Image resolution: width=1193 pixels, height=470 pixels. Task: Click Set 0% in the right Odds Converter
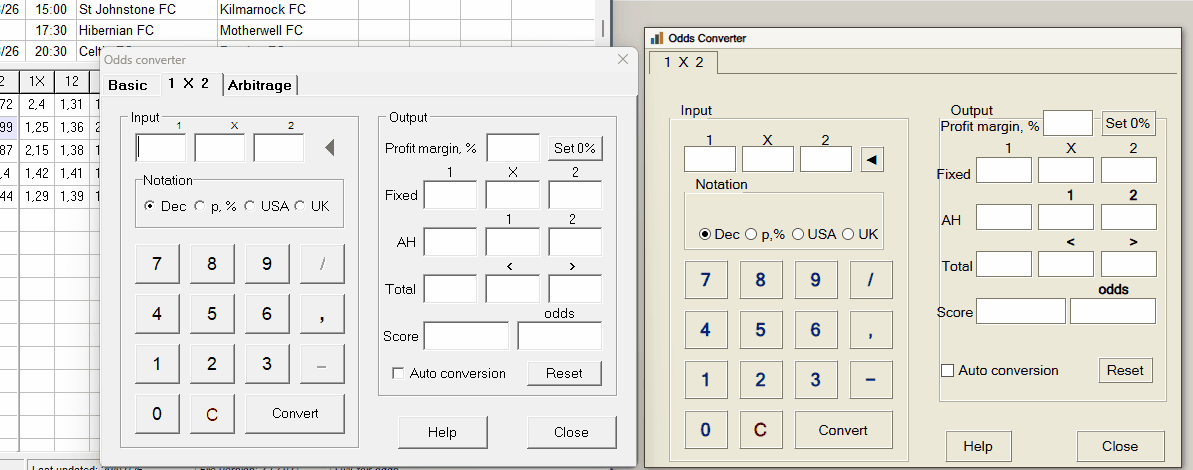pyautogui.click(x=1127, y=123)
